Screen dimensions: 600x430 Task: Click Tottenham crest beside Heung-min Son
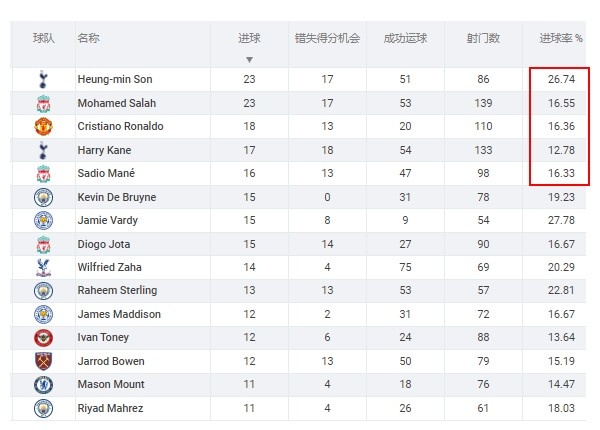point(43,79)
